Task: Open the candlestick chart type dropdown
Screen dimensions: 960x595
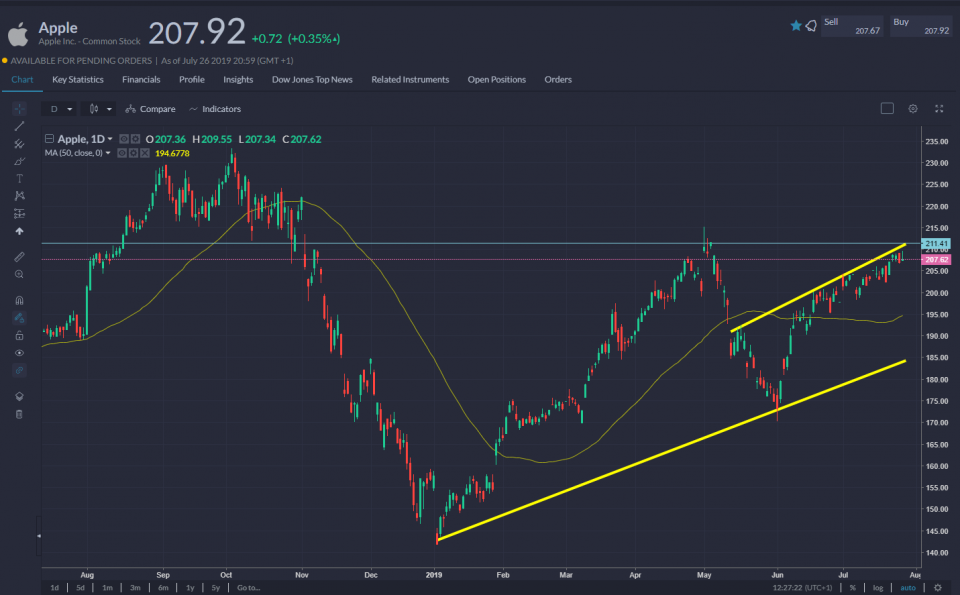Action: click(100, 109)
